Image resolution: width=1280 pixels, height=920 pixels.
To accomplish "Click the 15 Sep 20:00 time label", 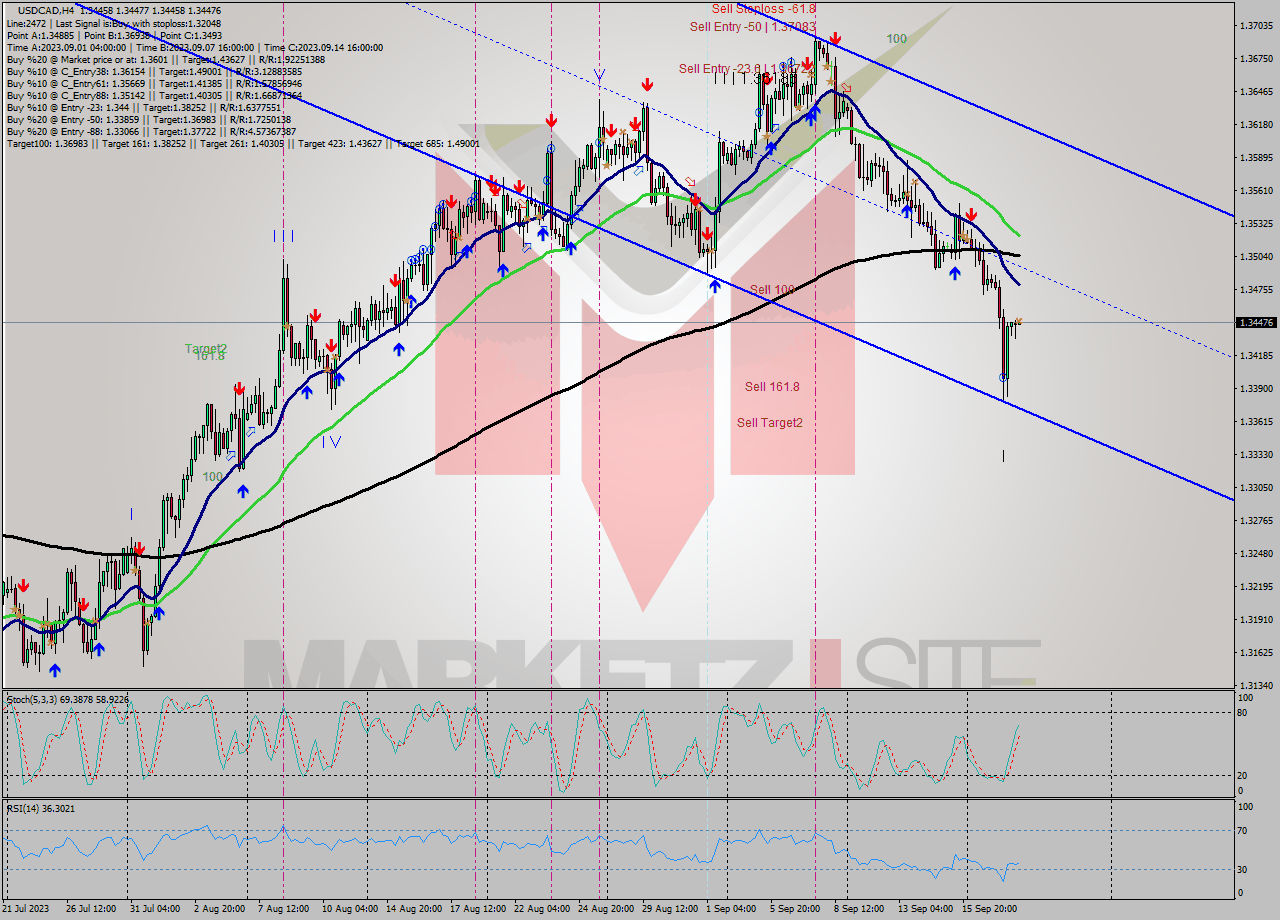I will tap(989, 909).
